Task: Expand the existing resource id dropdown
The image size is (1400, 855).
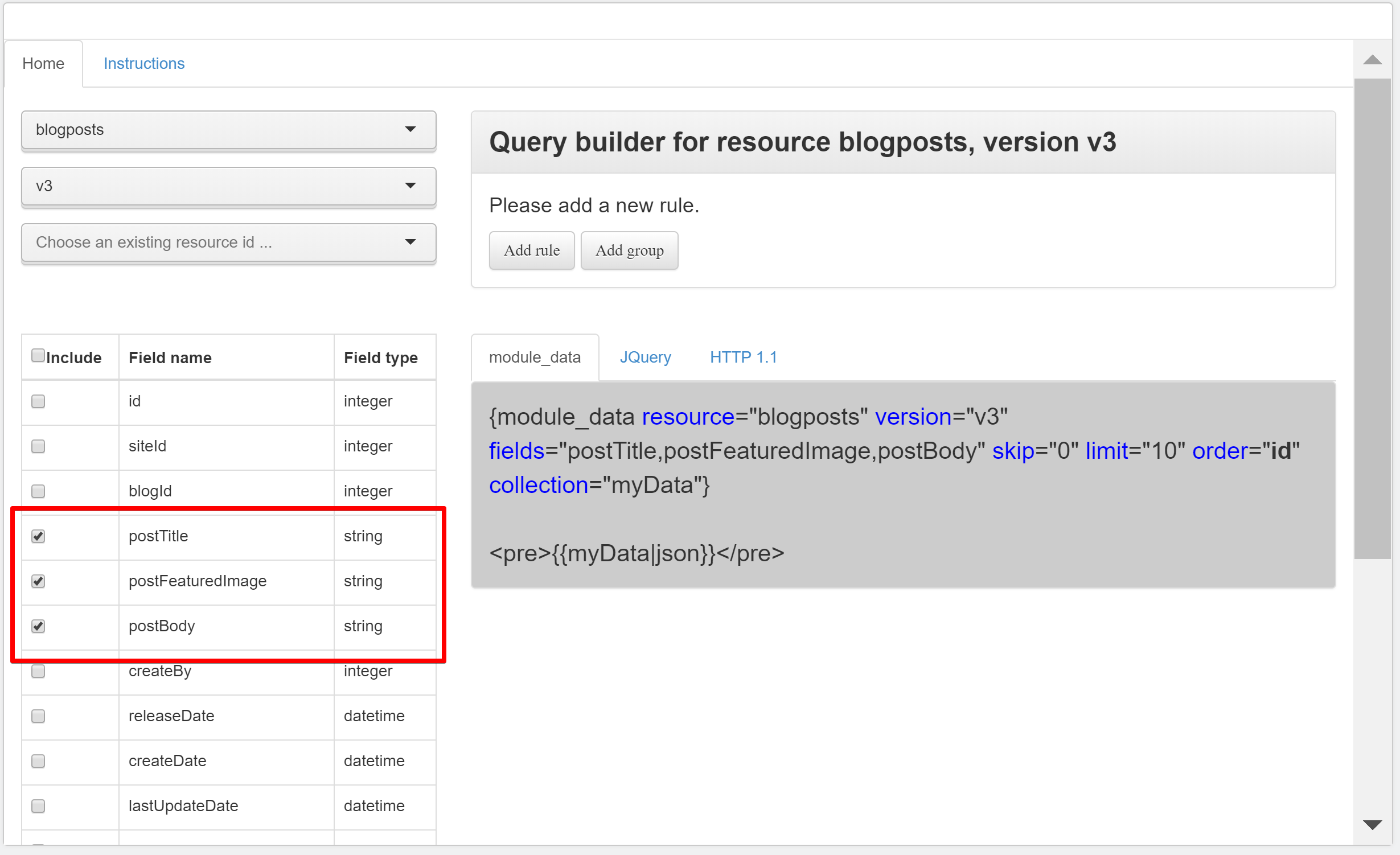Action: pyautogui.click(x=228, y=242)
